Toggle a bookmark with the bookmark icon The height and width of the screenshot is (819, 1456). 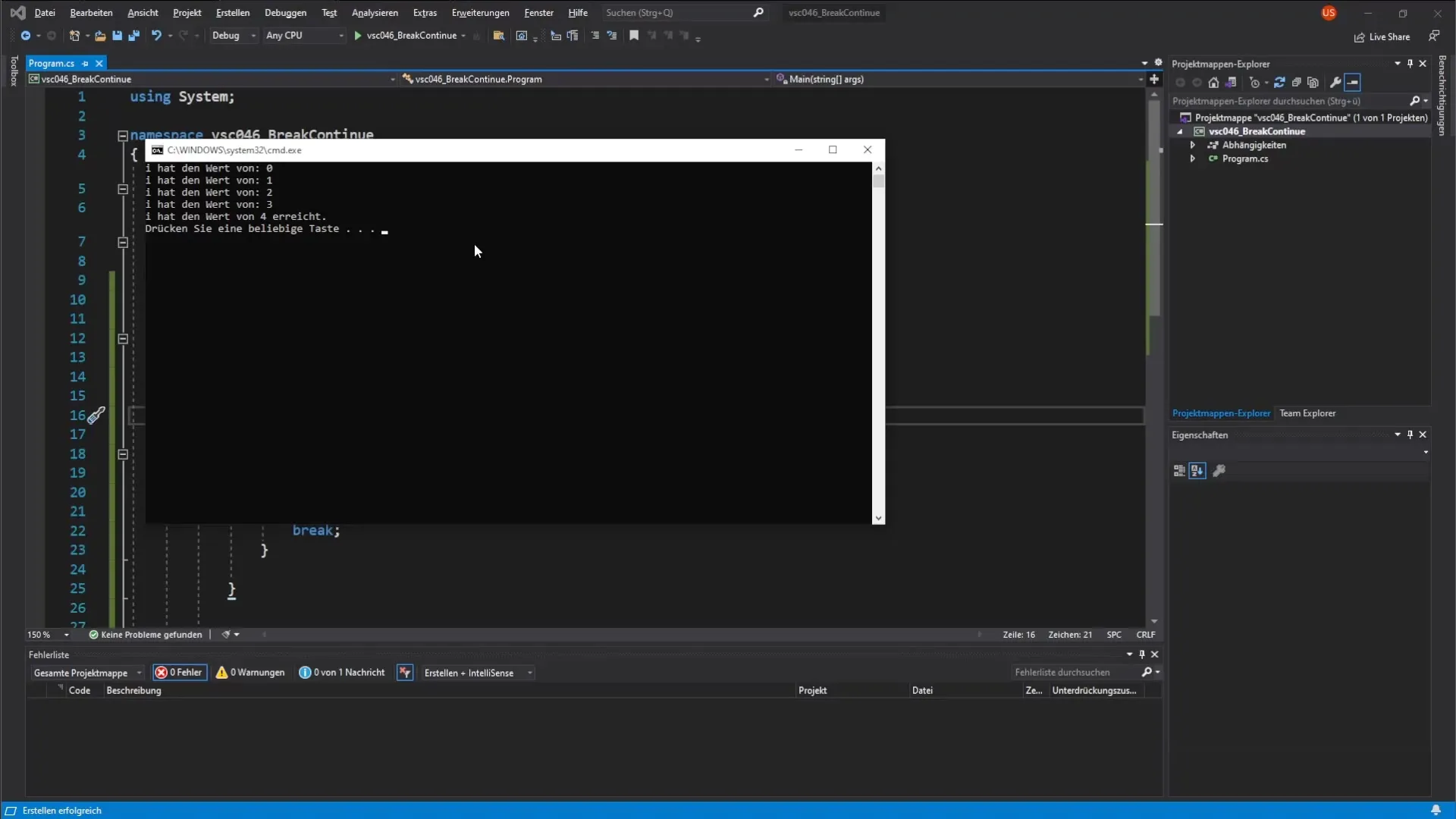pyautogui.click(x=634, y=36)
